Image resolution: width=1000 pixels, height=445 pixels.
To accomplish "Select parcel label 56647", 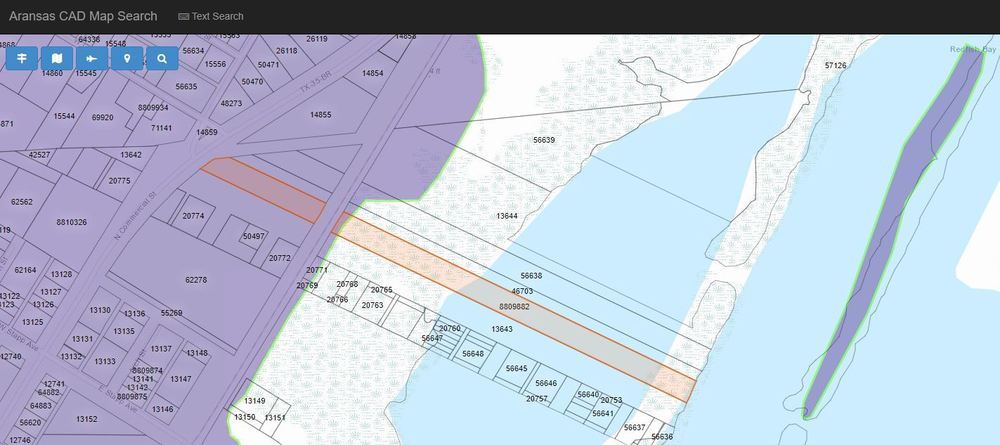I will coord(432,339).
